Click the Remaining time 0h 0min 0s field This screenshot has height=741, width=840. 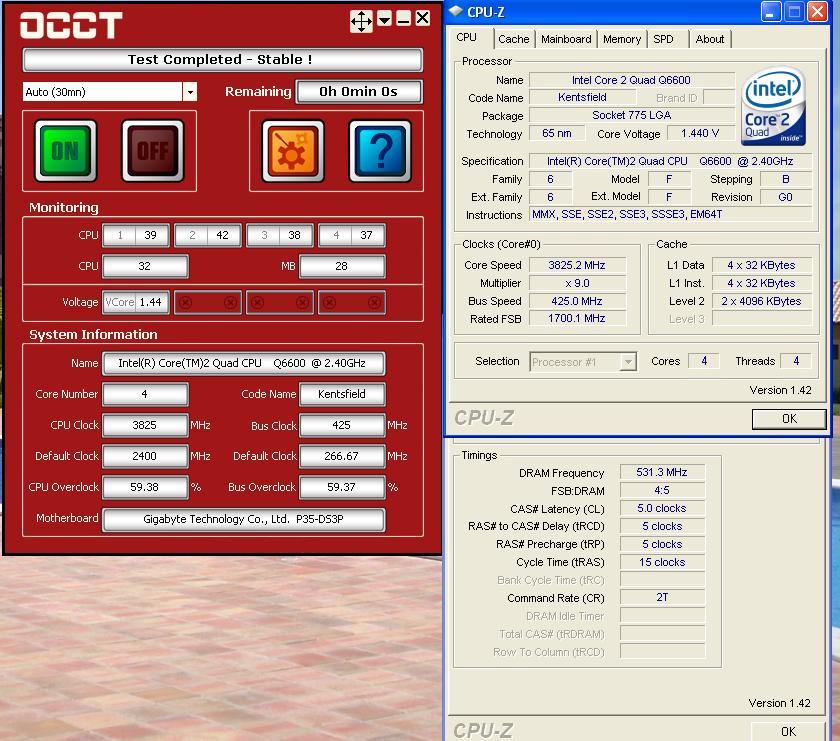[359, 92]
